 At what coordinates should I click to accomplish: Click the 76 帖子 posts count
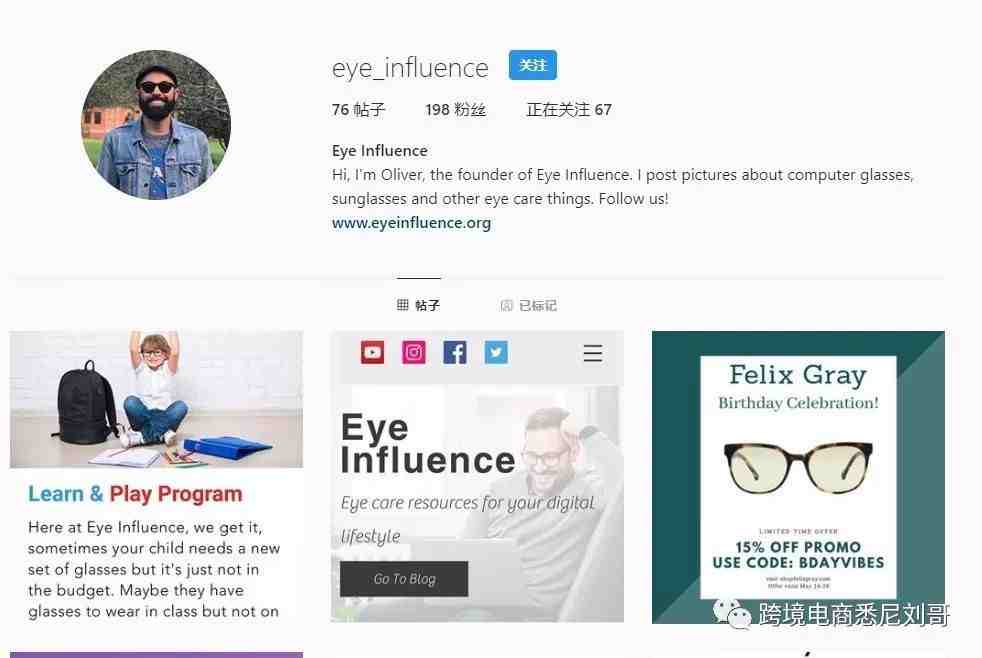coord(358,110)
